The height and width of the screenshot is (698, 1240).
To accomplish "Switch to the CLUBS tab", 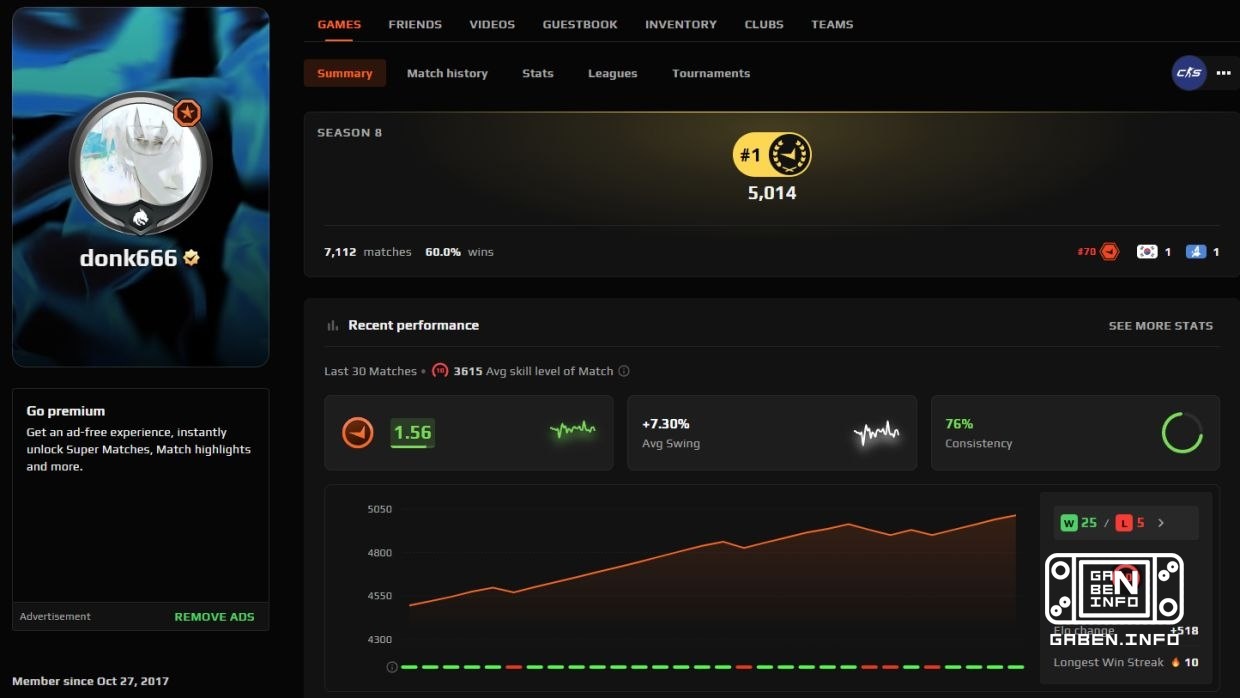I will pos(764,24).
